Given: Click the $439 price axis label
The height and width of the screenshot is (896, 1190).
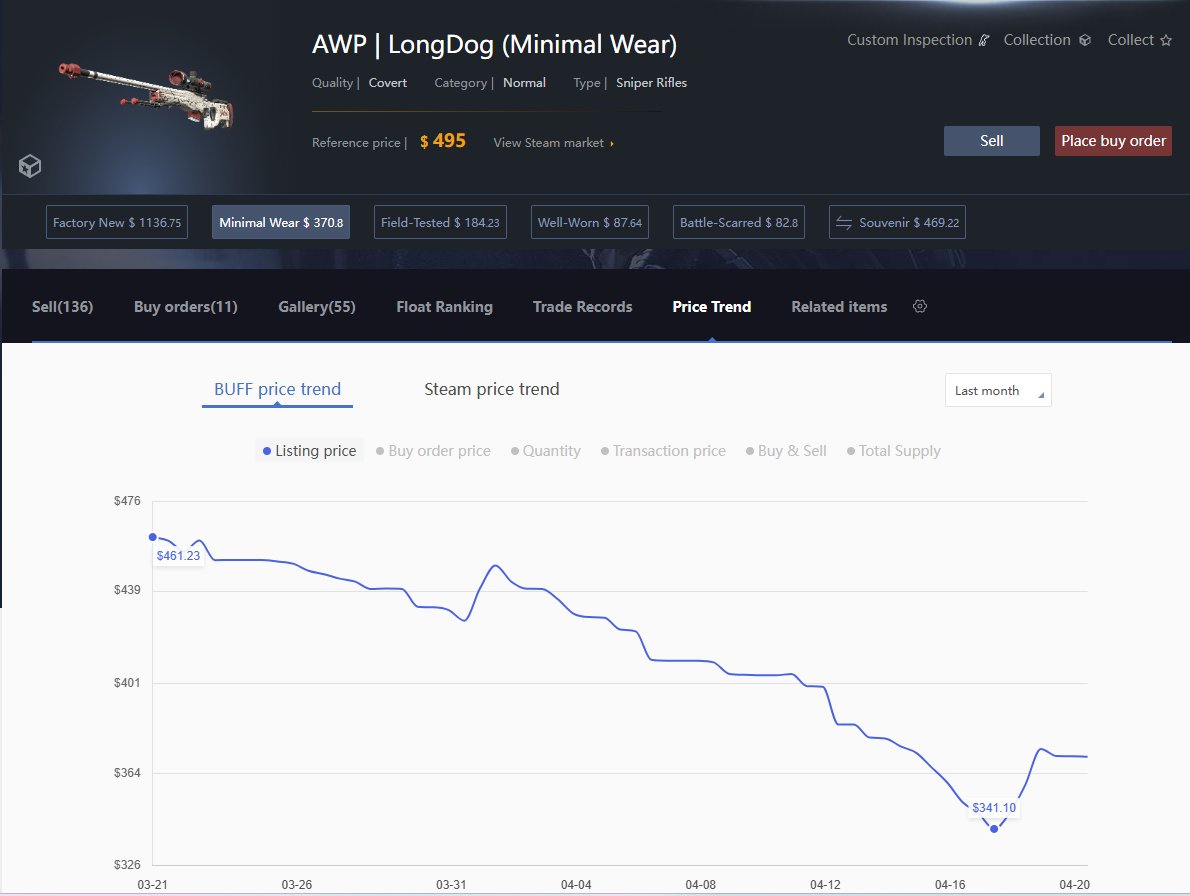Looking at the screenshot, I should [x=127, y=589].
